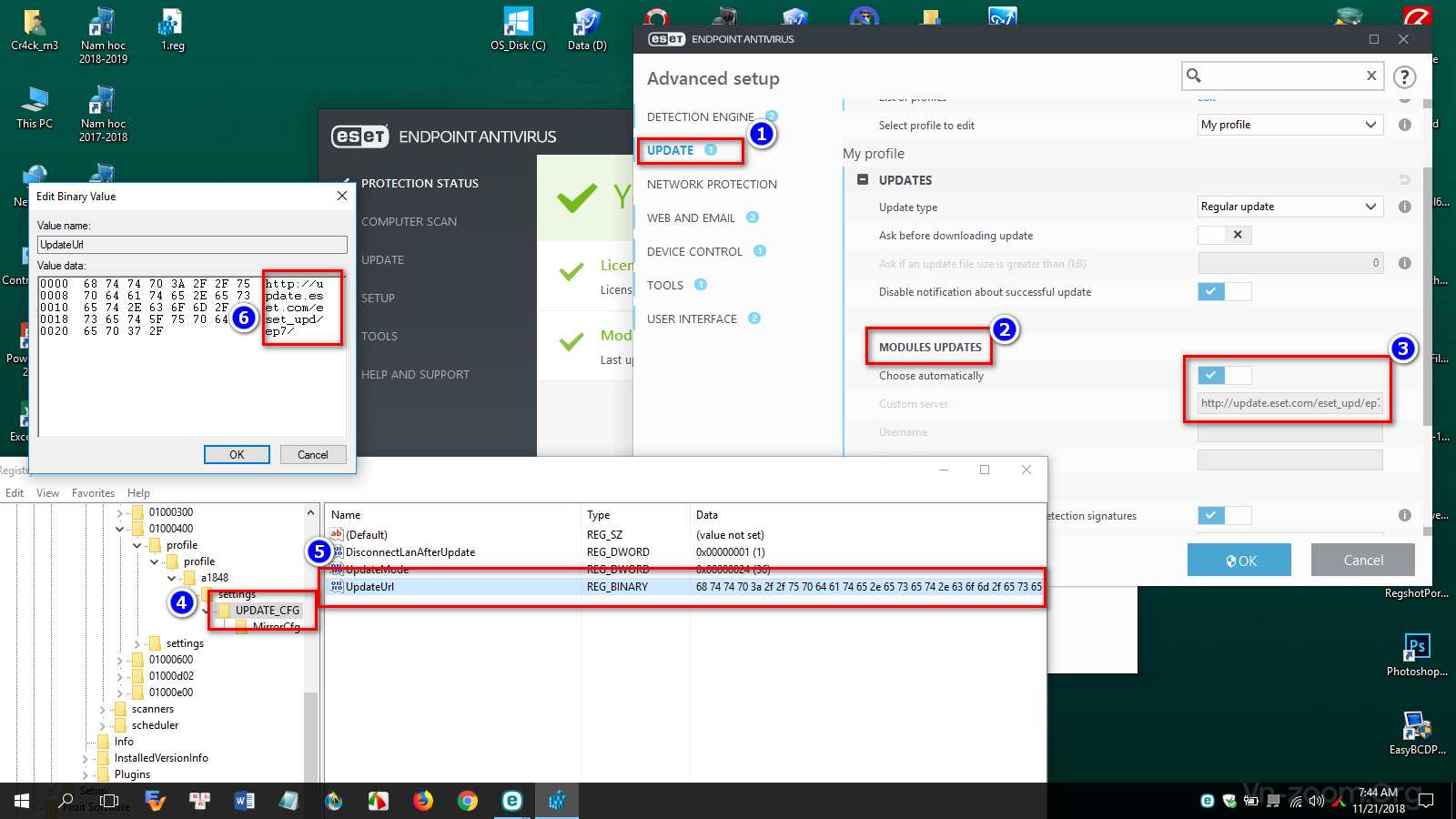The width and height of the screenshot is (1456, 819).
Task: Open Word from the taskbar
Action: click(245, 801)
